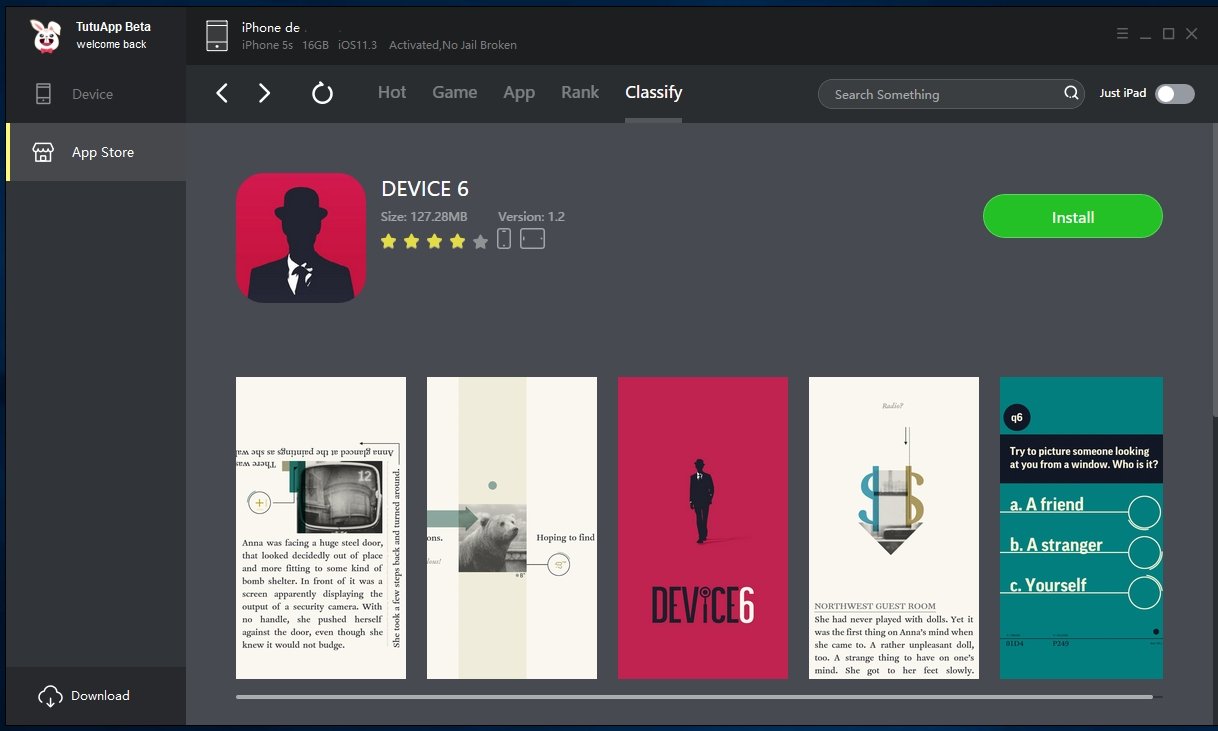Click the TutuApp rabbit logo
This screenshot has width=1218, height=731.
click(46, 36)
